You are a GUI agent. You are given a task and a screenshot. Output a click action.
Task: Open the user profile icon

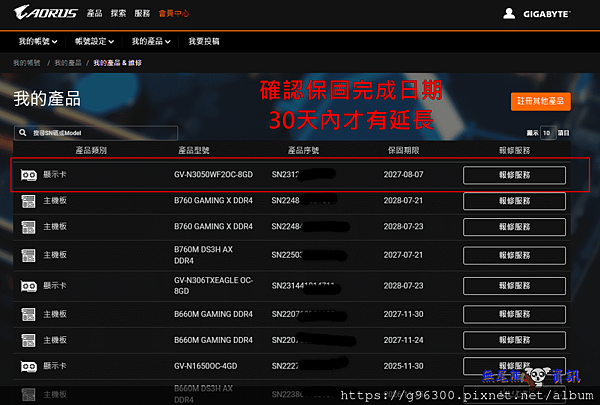point(509,14)
